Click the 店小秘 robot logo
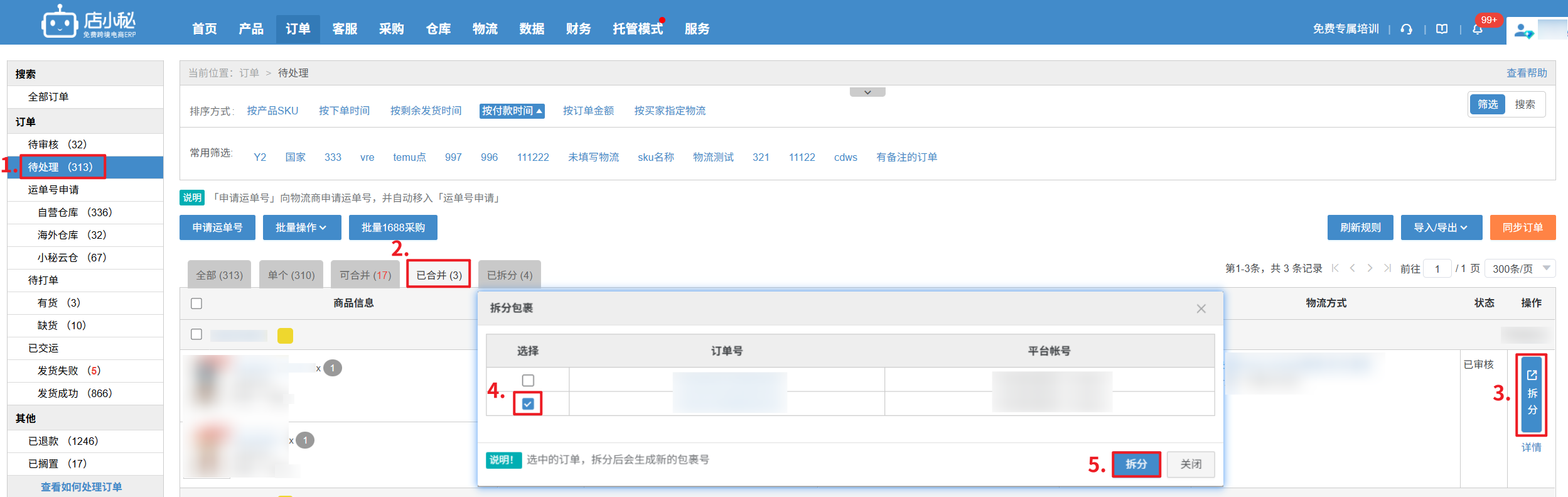This screenshot has width=1568, height=497. coord(60,23)
